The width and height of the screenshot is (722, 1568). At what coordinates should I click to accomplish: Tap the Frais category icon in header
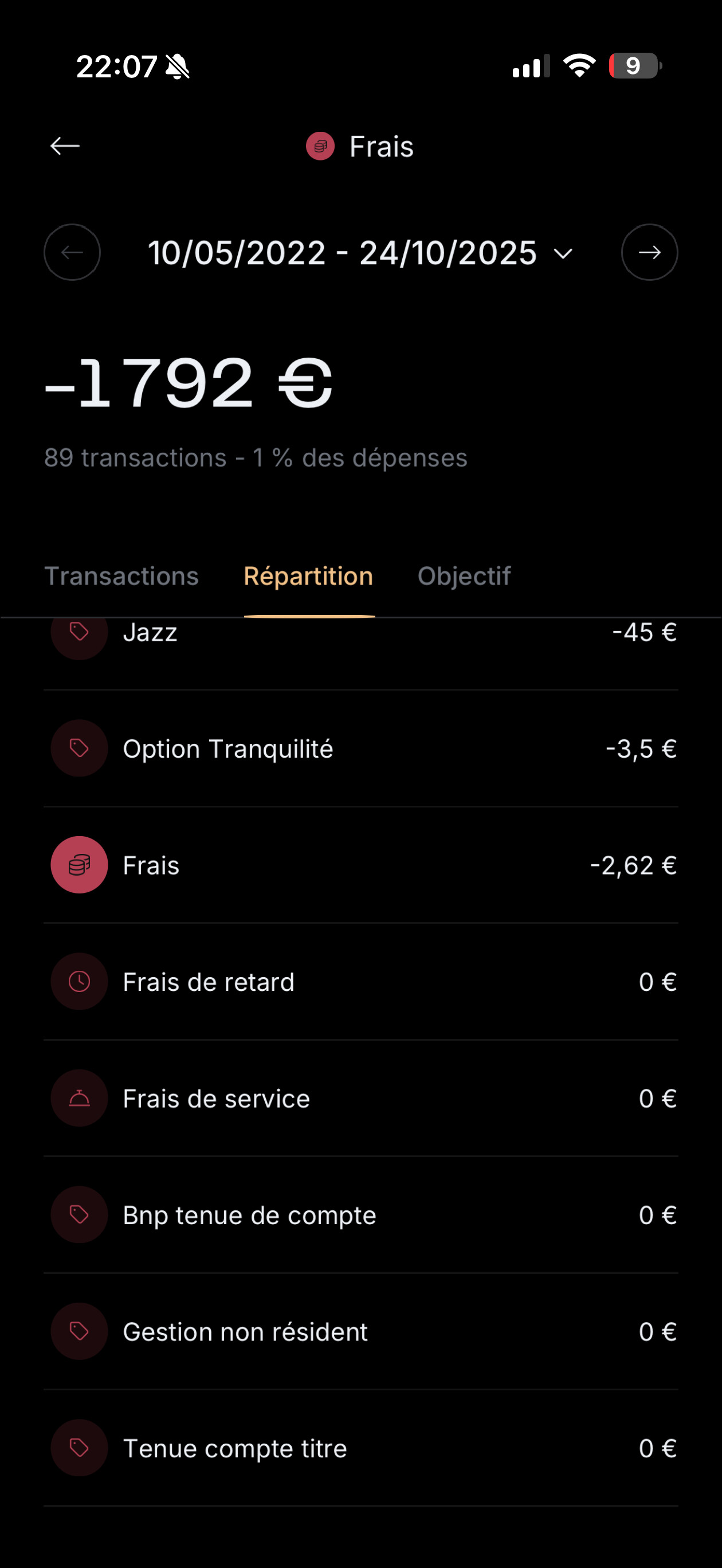[320, 146]
